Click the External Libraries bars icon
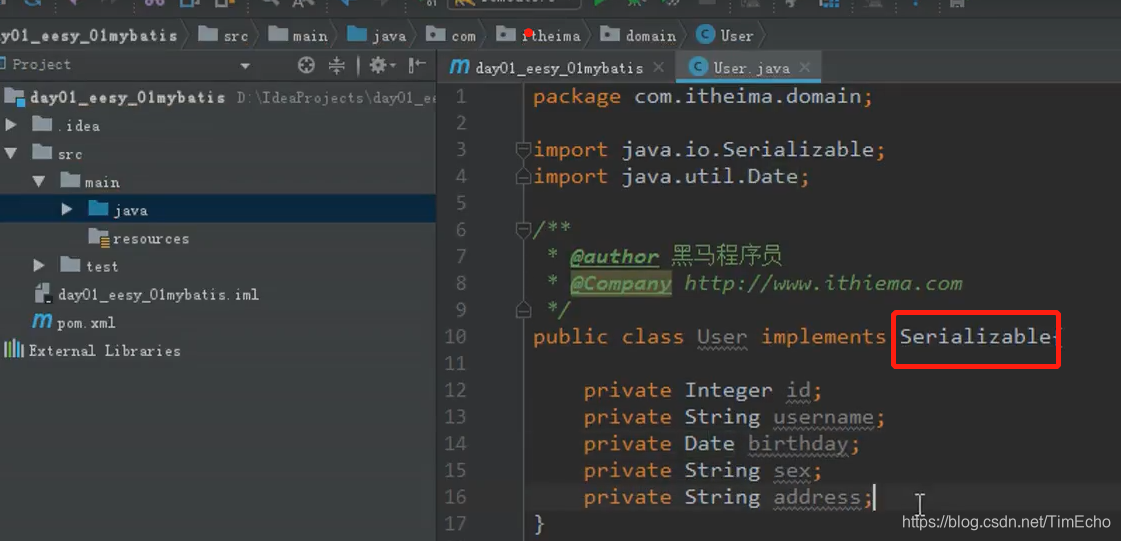Viewport: 1121px width, 541px height. [14, 350]
